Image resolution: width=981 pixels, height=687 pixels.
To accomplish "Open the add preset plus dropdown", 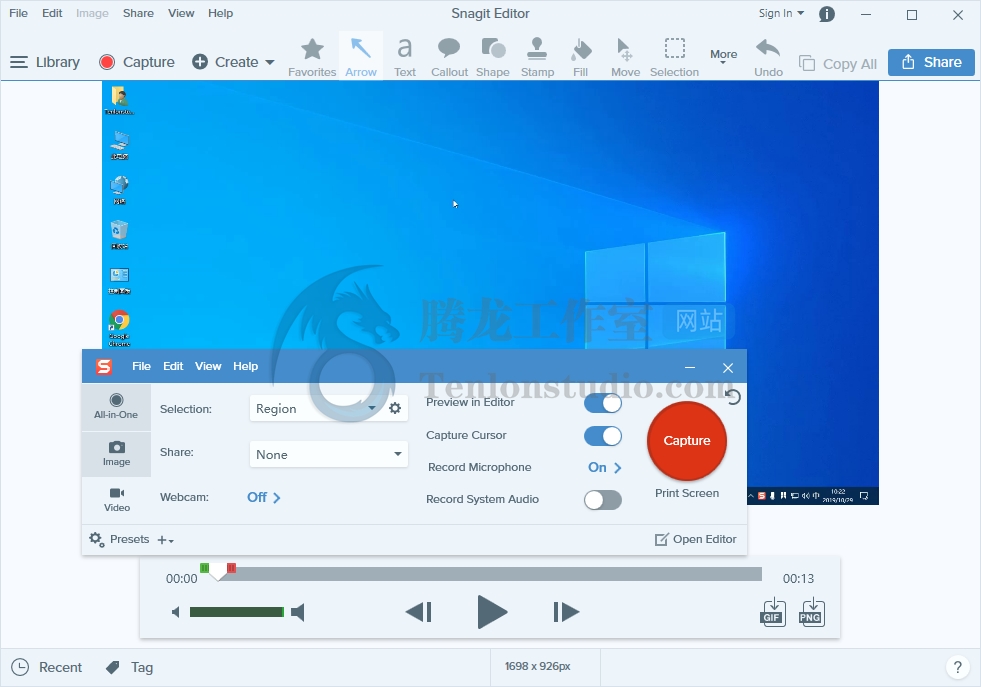I will click(x=165, y=540).
